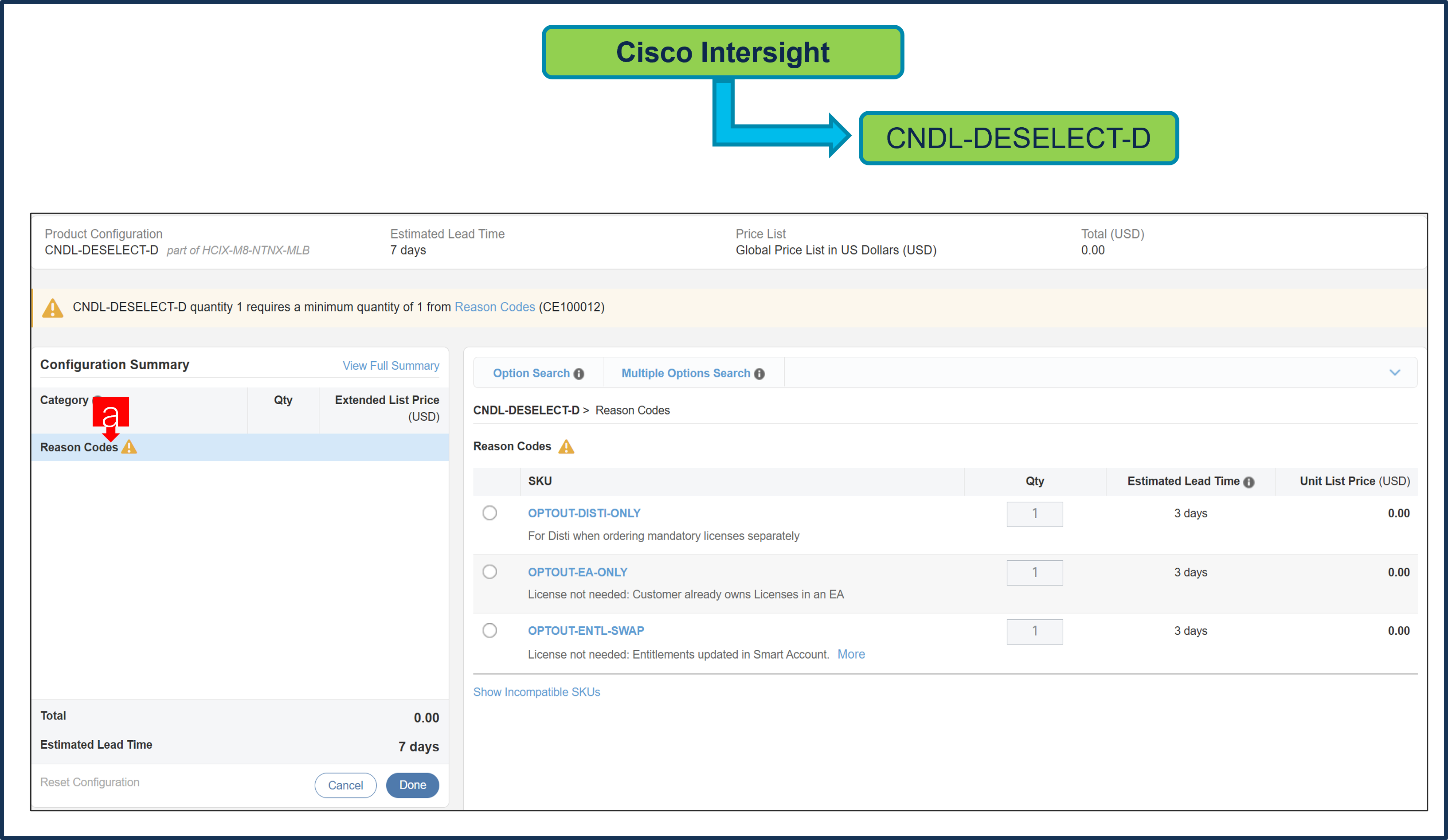This screenshot has width=1448, height=840.
Task: Click the Multiple Options Search info icon
Action: [x=759, y=374]
